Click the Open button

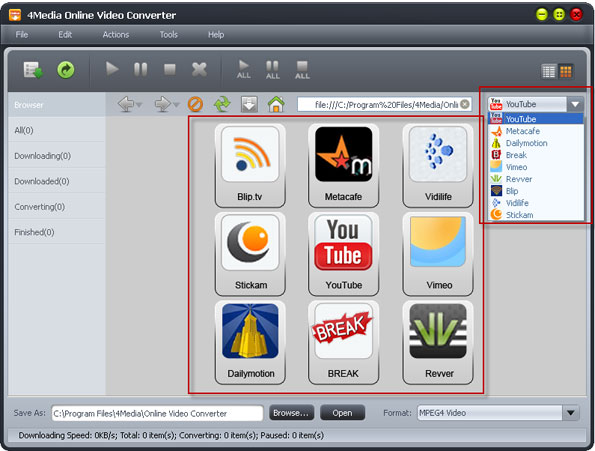click(x=342, y=413)
